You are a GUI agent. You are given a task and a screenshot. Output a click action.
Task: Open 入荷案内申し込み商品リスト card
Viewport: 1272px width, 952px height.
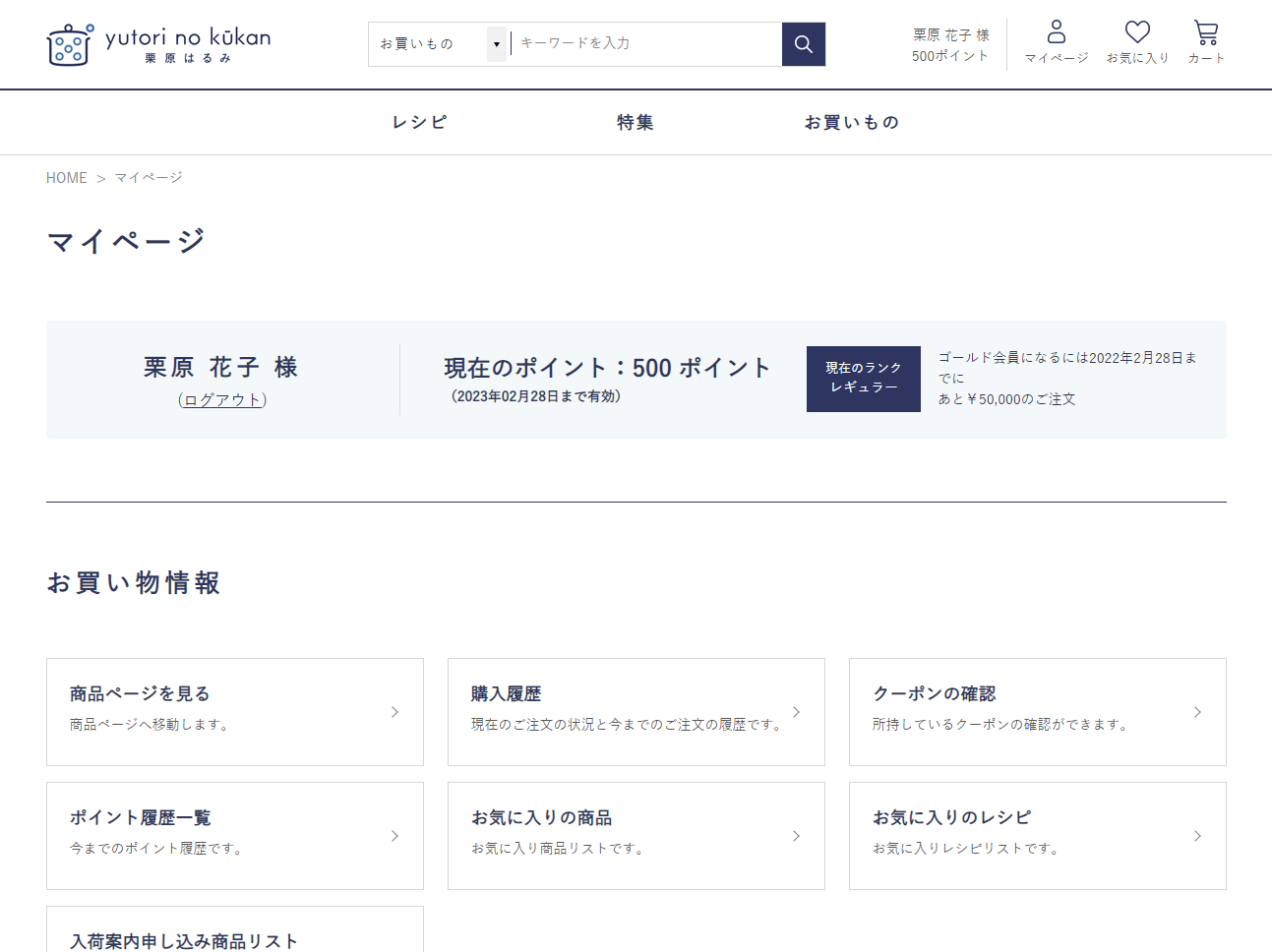coord(235,929)
